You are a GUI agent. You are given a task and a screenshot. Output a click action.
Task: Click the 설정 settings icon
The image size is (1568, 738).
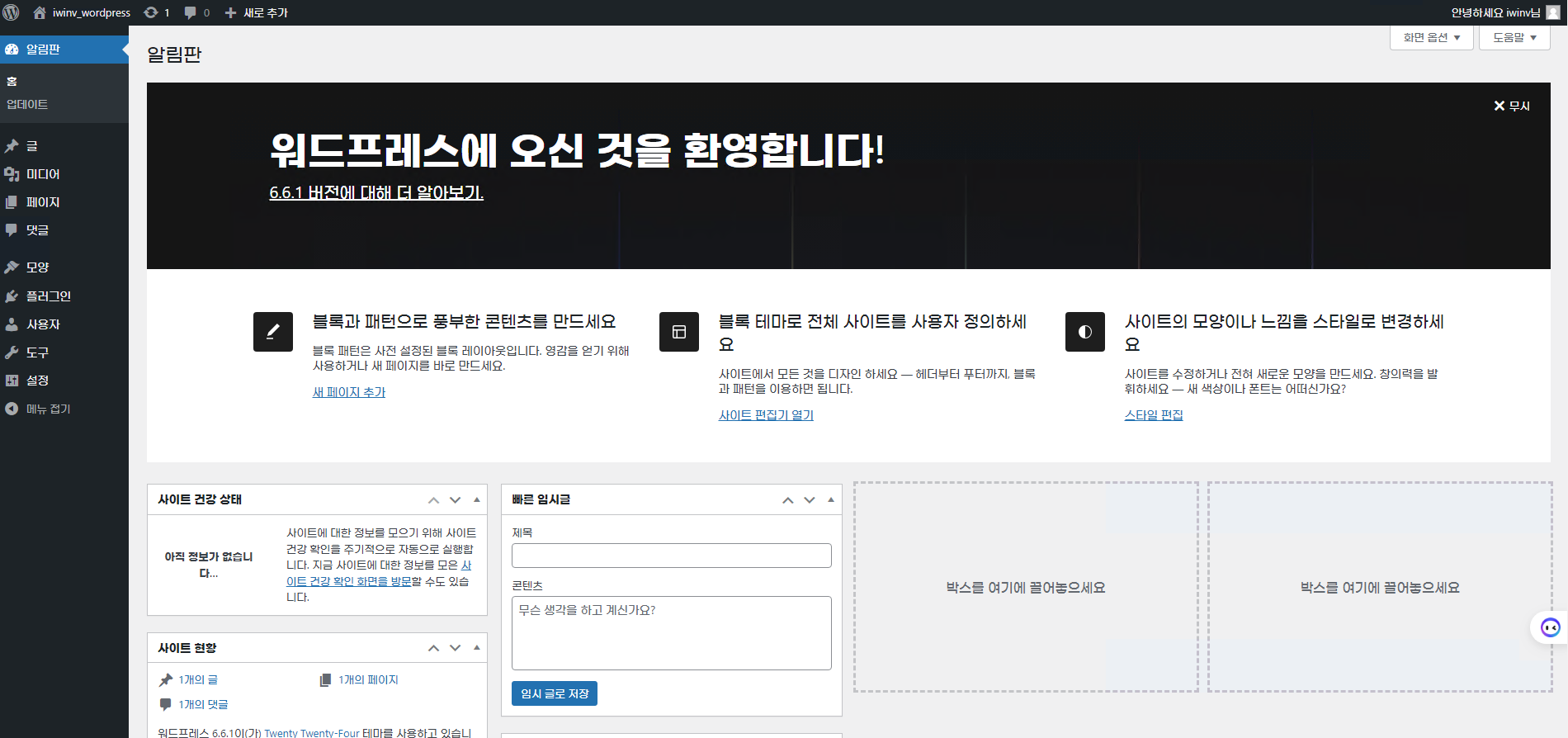coord(12,381)
